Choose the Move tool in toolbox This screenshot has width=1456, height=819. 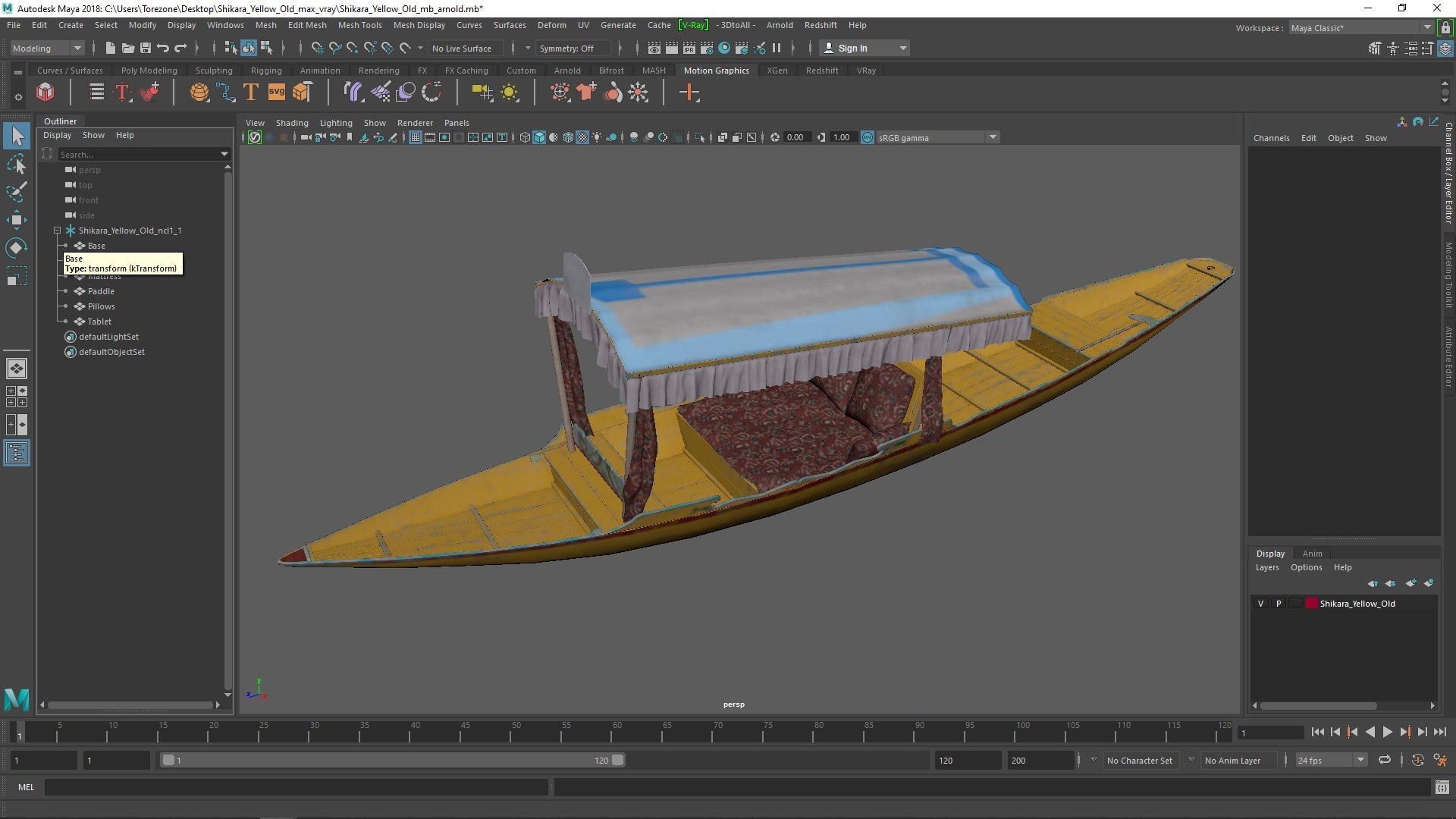17,220
